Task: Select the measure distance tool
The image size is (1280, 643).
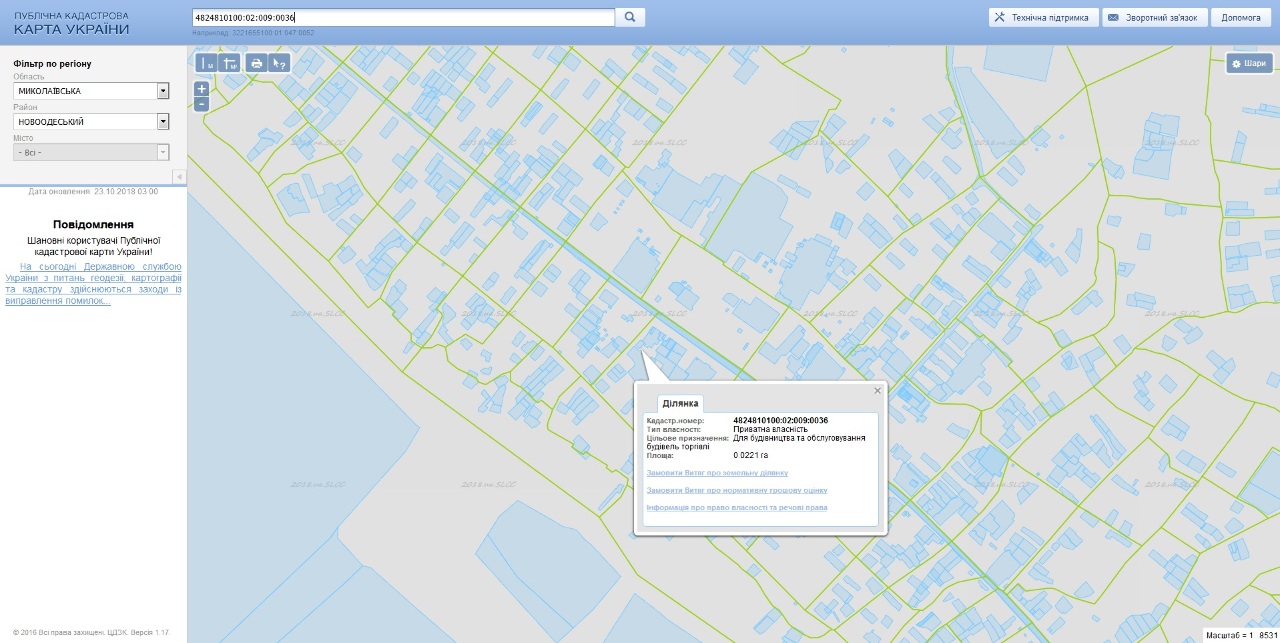Action: (x=207, y=63)
